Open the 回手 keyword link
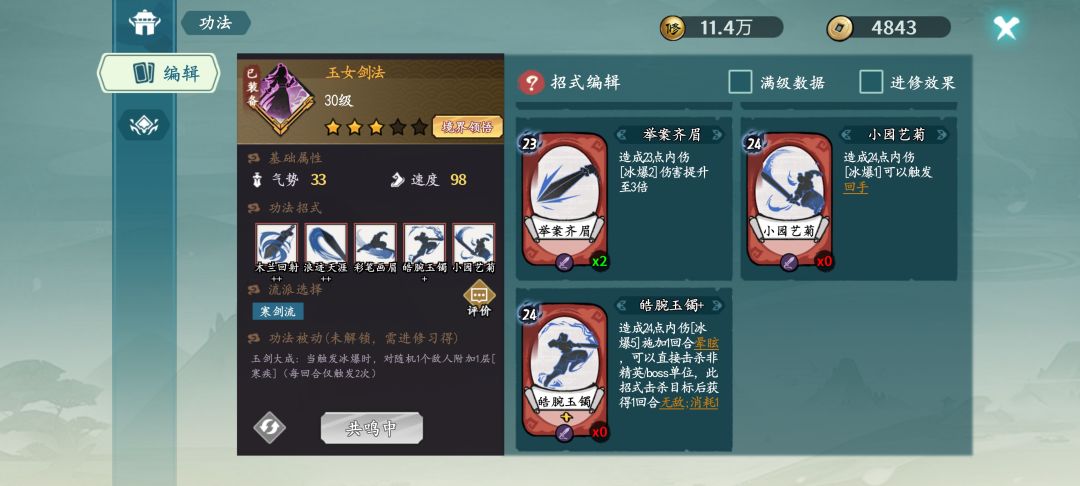1080x486 pixels. pos(855,187)
